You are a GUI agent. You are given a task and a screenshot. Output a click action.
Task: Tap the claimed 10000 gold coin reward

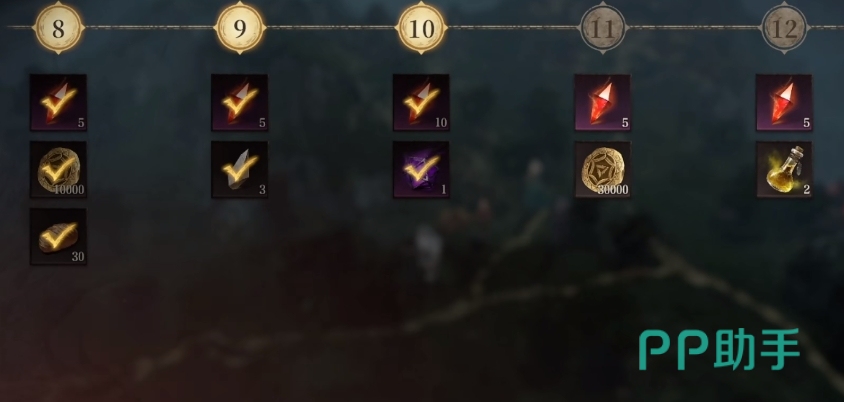[x=58, y=170]
